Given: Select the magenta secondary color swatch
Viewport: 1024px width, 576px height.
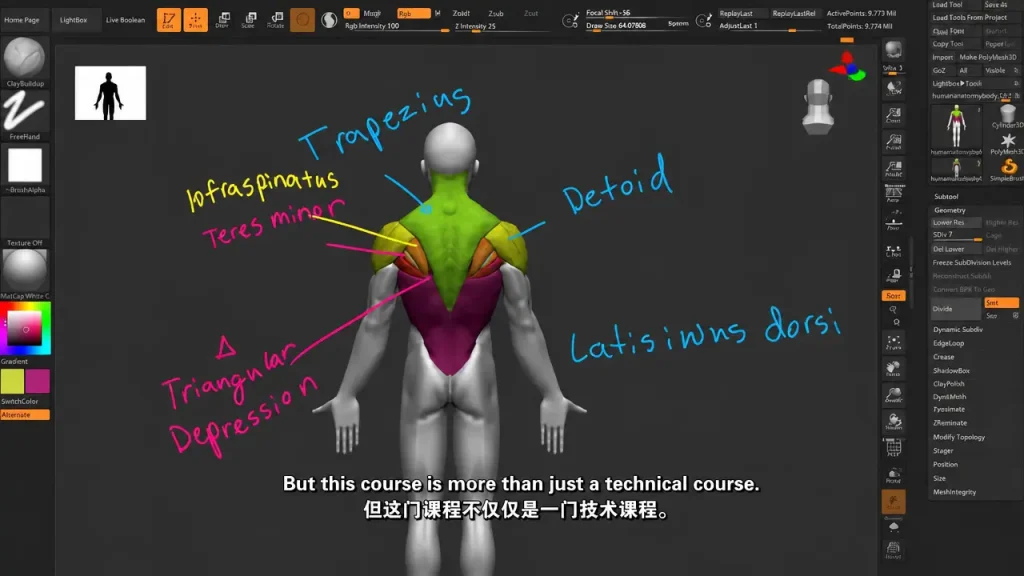Looking at the screenshot, I should click(37, 381).
